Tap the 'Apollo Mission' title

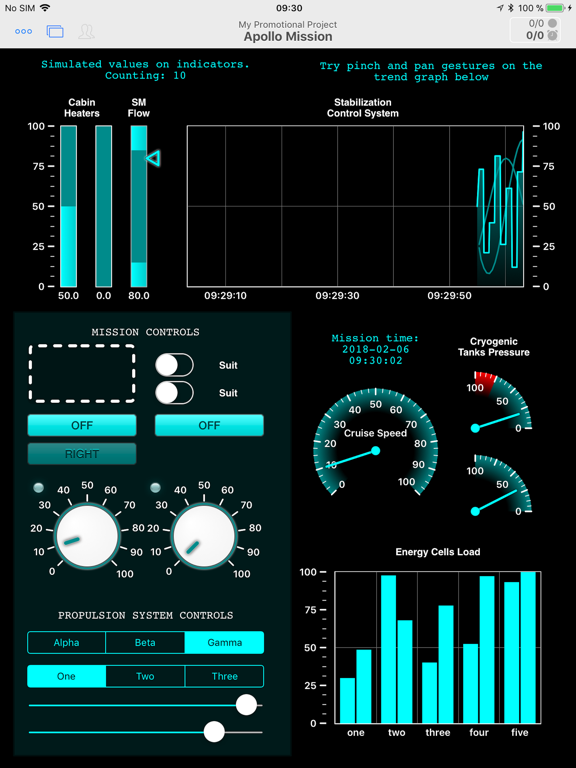pos(288,37)
